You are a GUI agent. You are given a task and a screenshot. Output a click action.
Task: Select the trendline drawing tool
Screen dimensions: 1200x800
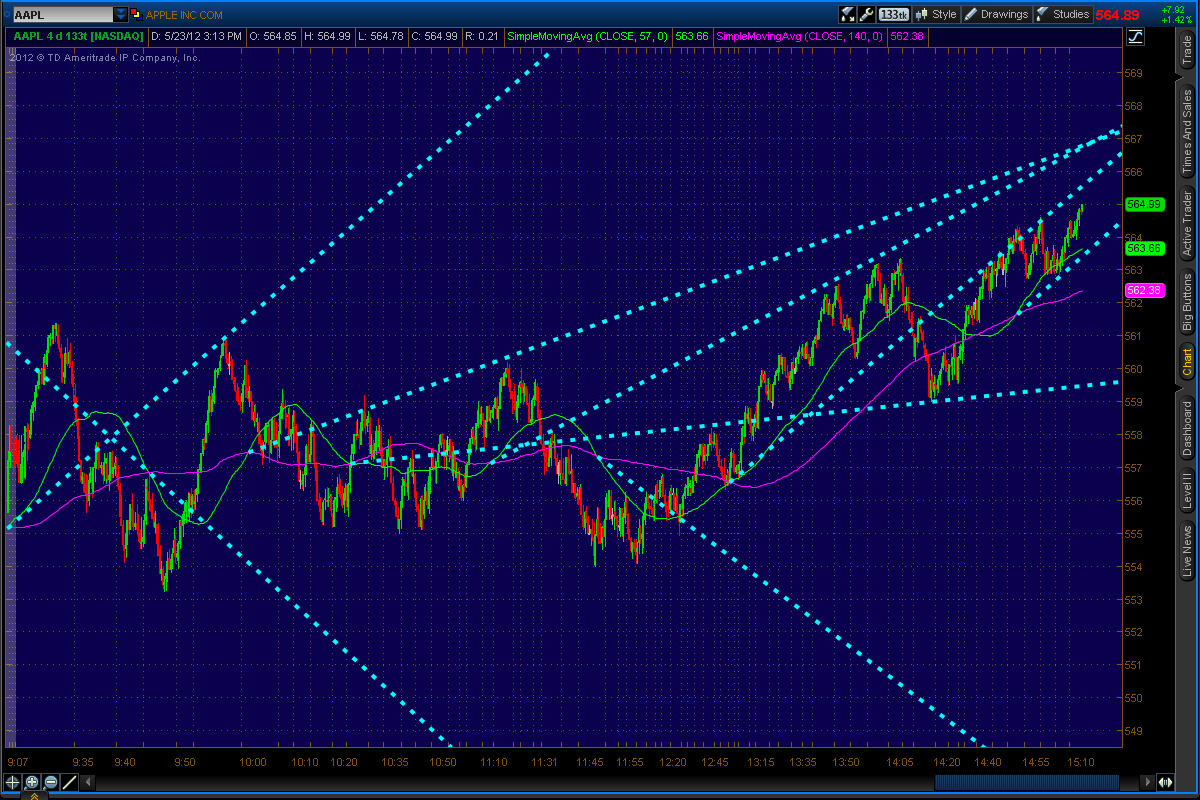pyautogui.click(x=70, y=782)
